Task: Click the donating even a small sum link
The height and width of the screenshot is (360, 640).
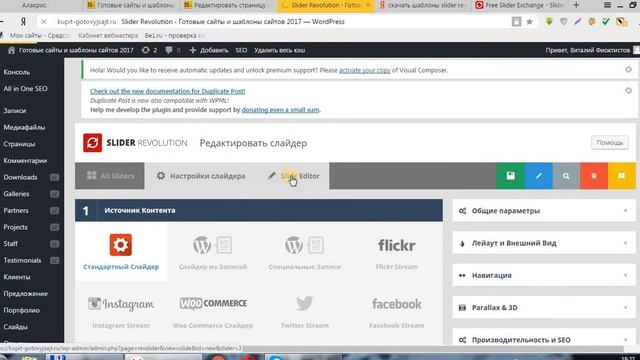Action: pos(280,110)
